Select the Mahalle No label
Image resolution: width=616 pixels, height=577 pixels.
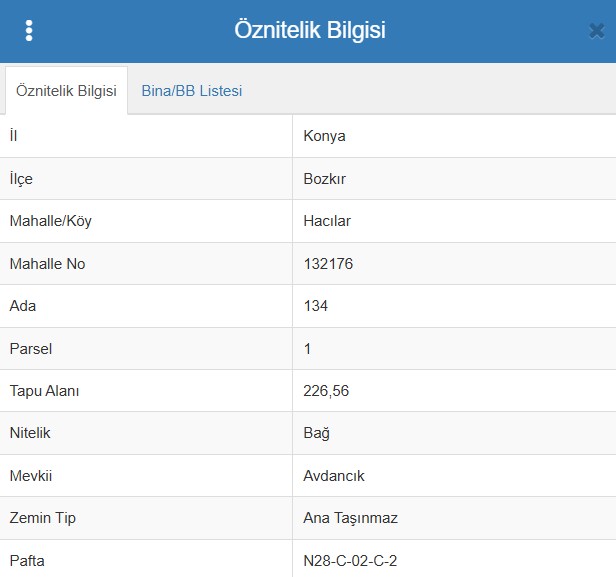point(48,264)
